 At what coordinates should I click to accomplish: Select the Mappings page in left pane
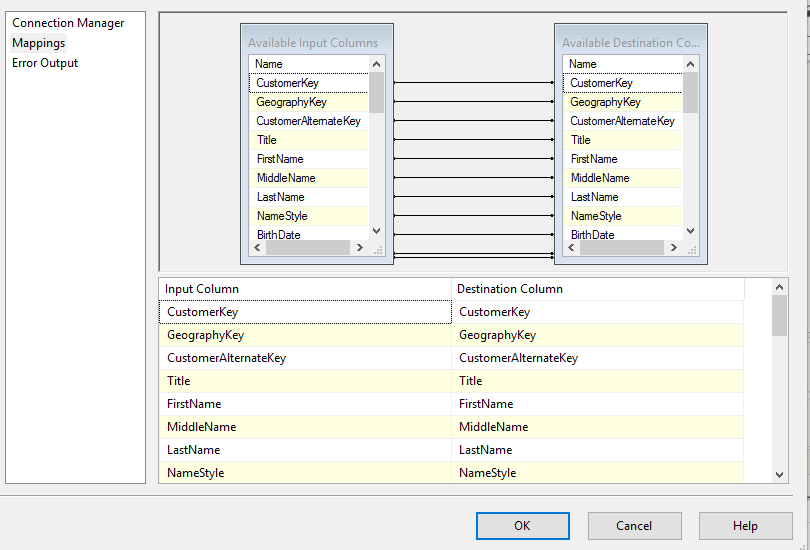coord(39,43)
